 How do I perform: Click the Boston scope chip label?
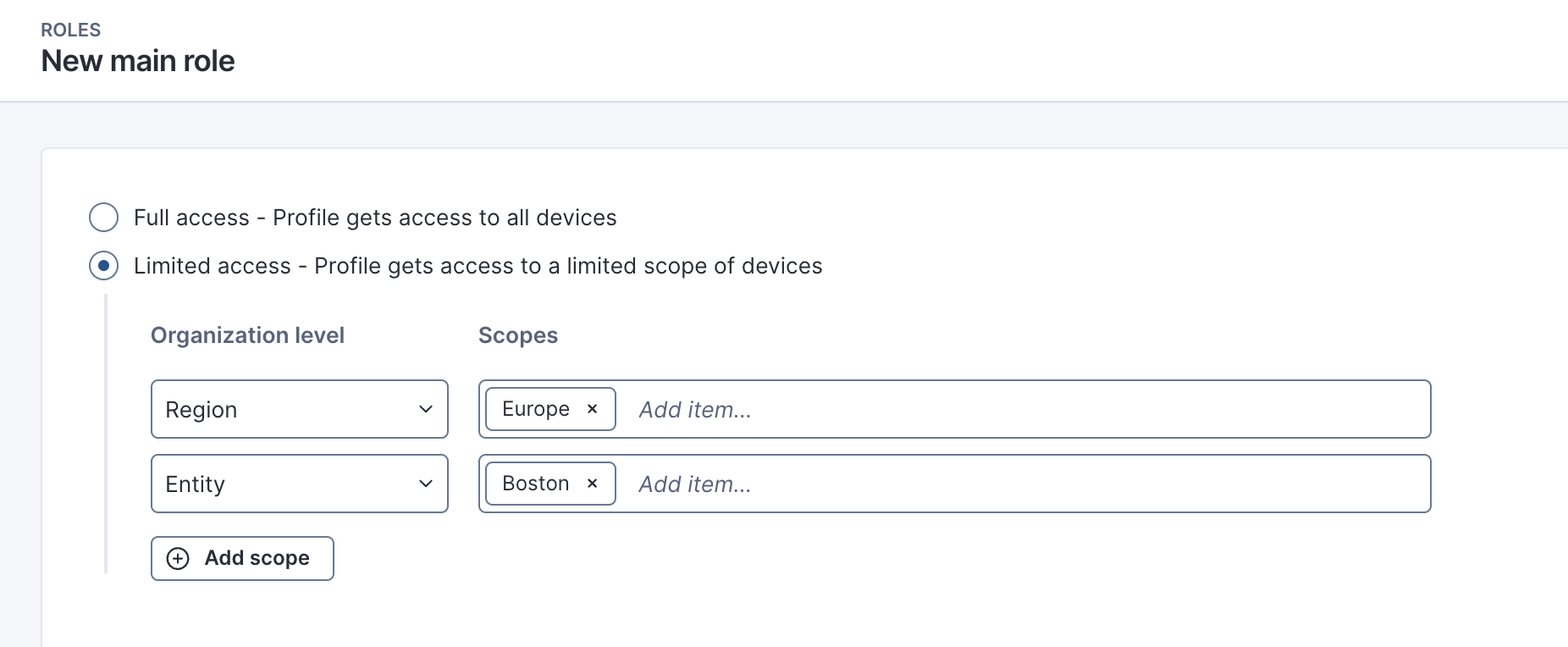coord(535,484)
